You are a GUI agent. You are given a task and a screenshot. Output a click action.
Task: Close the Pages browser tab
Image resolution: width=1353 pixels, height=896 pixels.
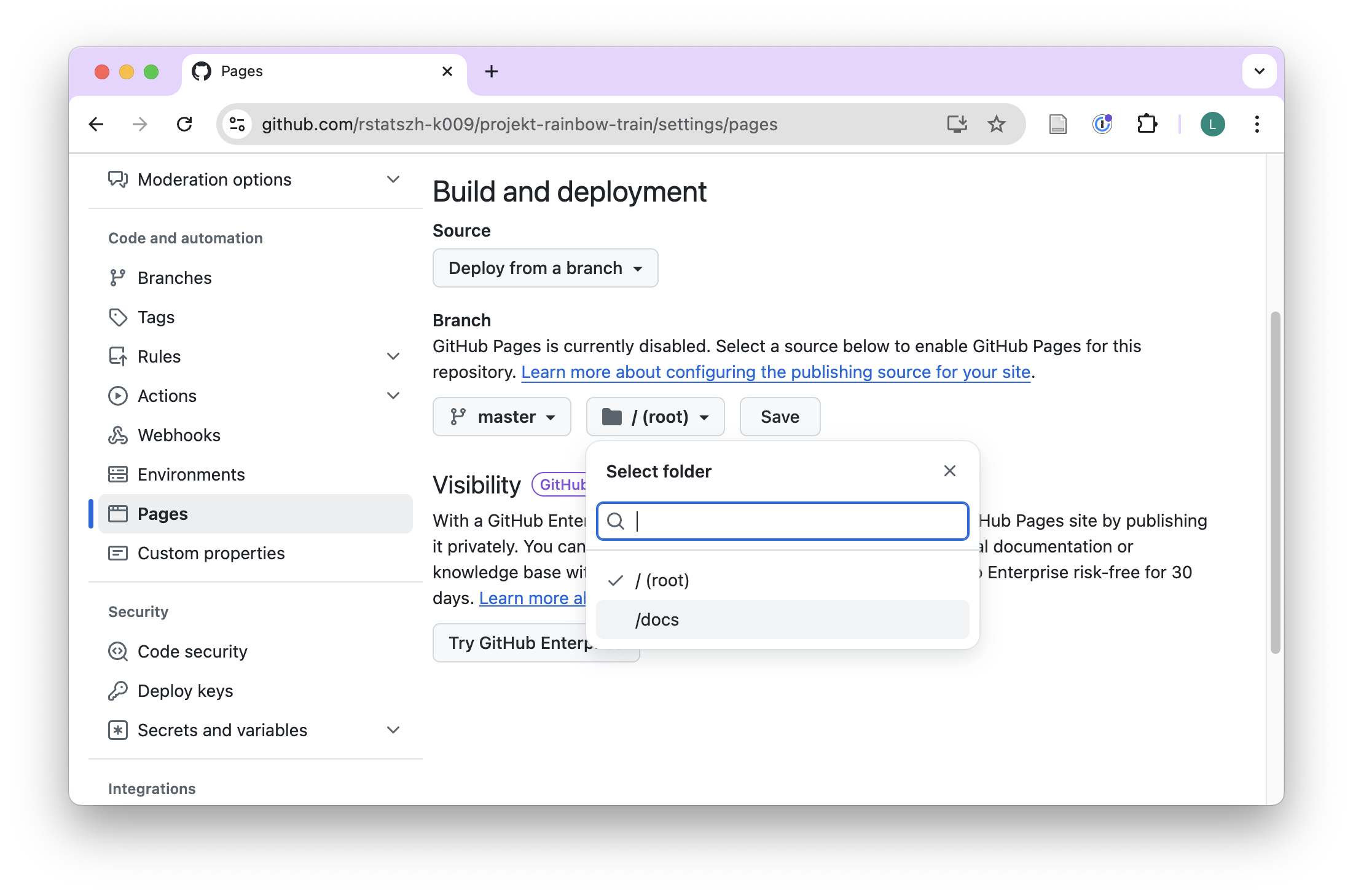tap(447, 71)
